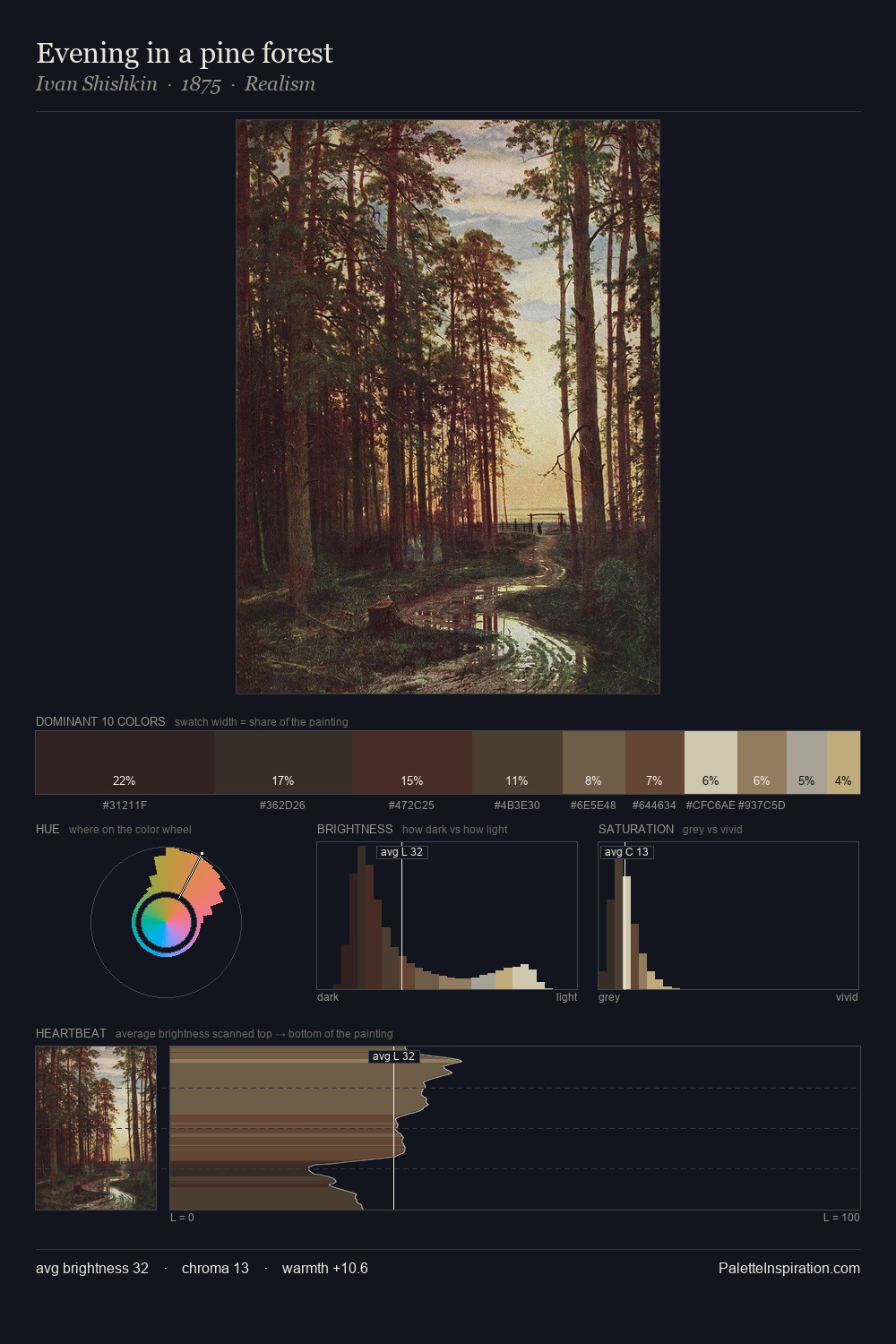Click the style label Realism

click(x=280, y=84)
